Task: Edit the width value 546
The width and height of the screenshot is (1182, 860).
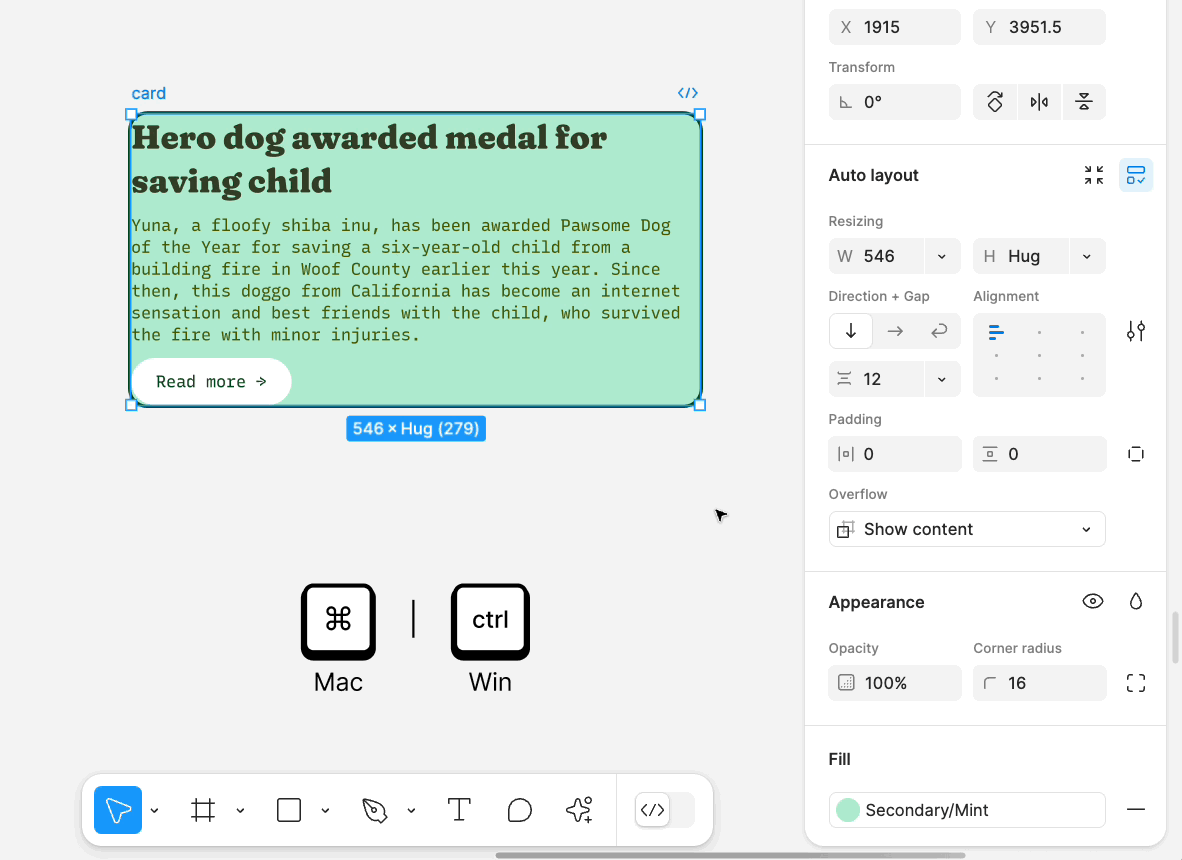Action: pos(877,256)
